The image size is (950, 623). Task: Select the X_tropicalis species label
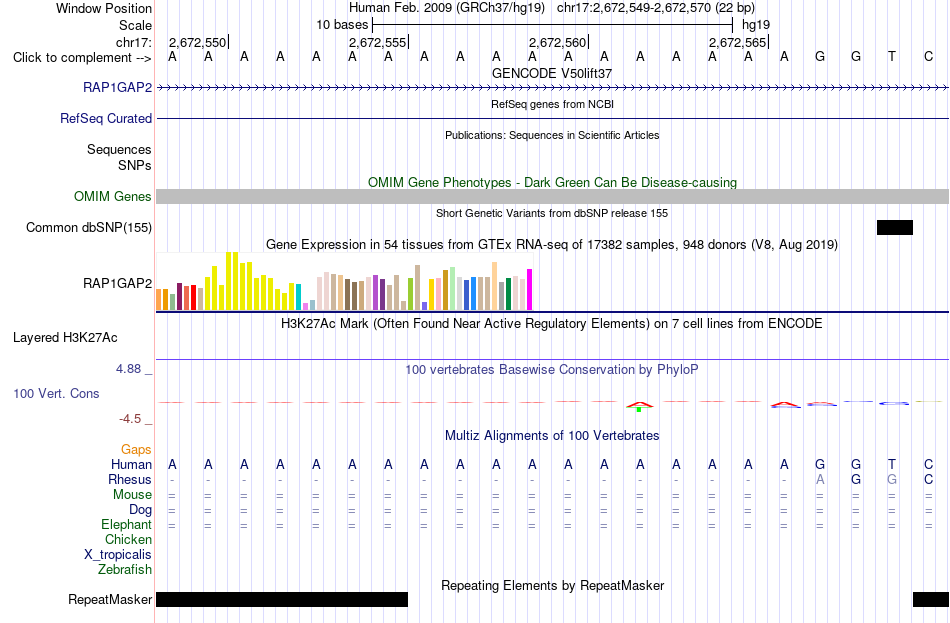click(x=118, y=555)
